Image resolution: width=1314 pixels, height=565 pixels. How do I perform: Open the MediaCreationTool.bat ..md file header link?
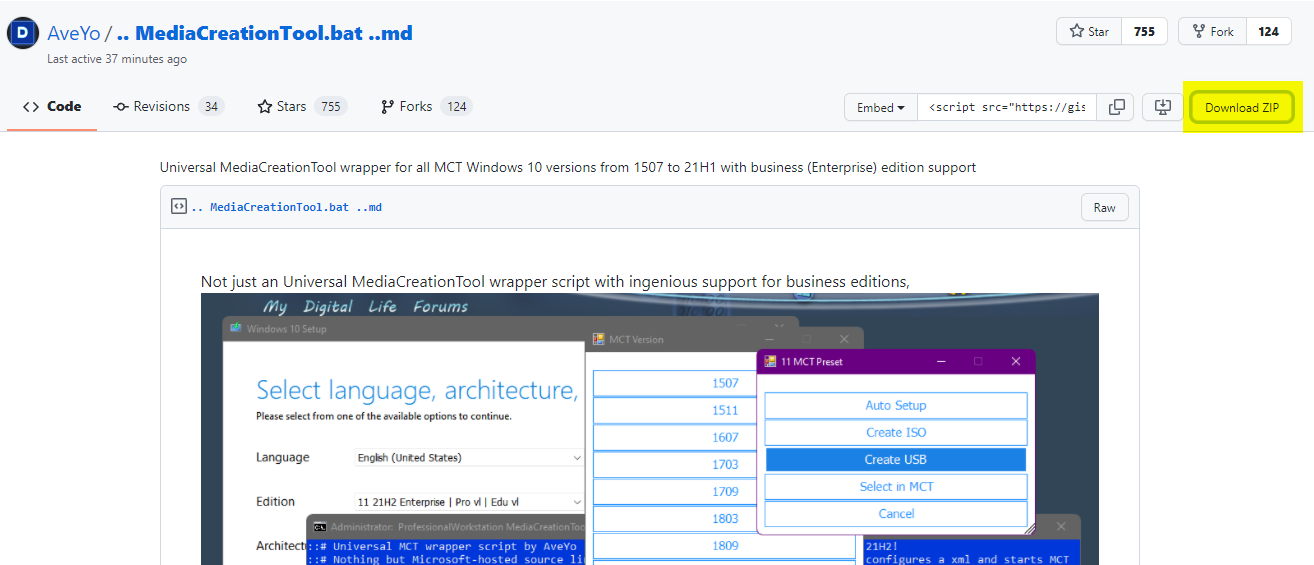(287, 207)
